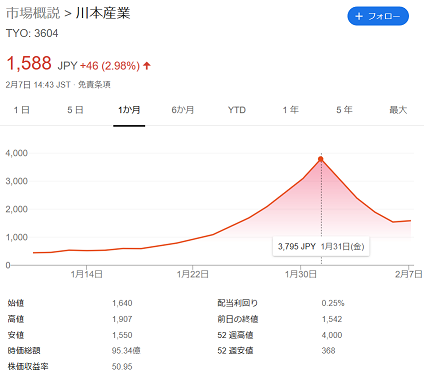This screenshot has width=424, height=375.
Task: Click the 配当利回り value 0.25%
Action: pos(333,303)
